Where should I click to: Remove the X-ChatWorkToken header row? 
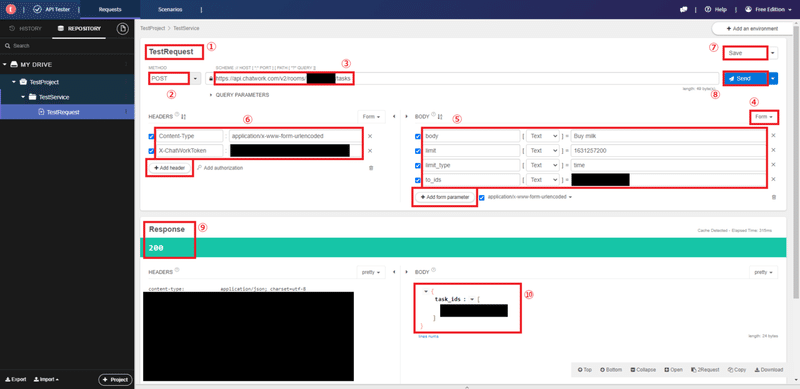370,151
